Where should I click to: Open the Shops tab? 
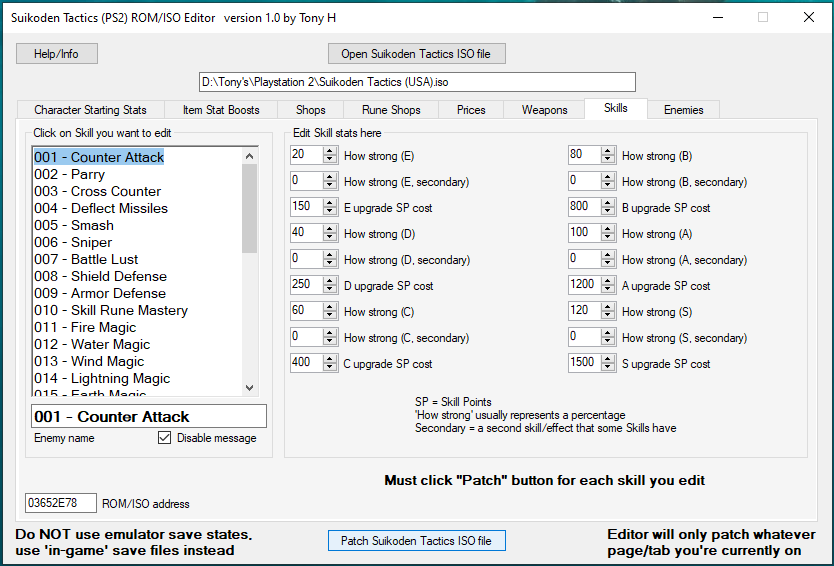pos(311,110)
